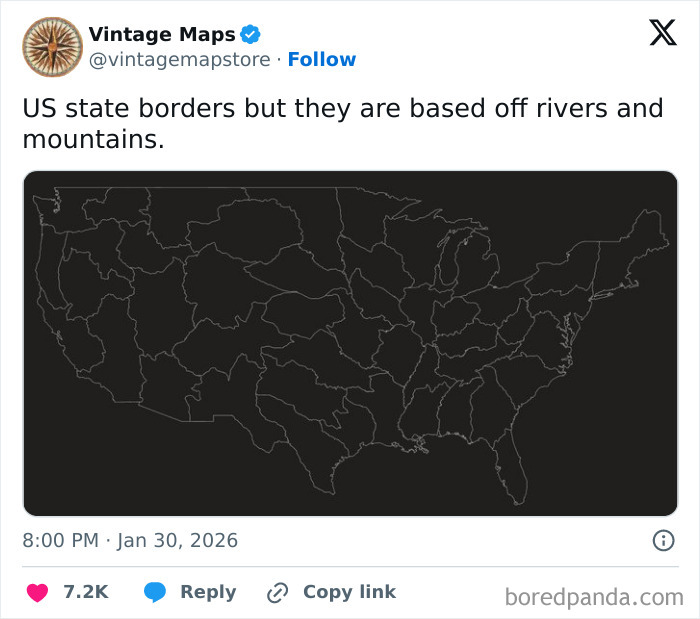700x619 pixels.
Task: Like the tweet with heart icon
Action: point(37,592)
